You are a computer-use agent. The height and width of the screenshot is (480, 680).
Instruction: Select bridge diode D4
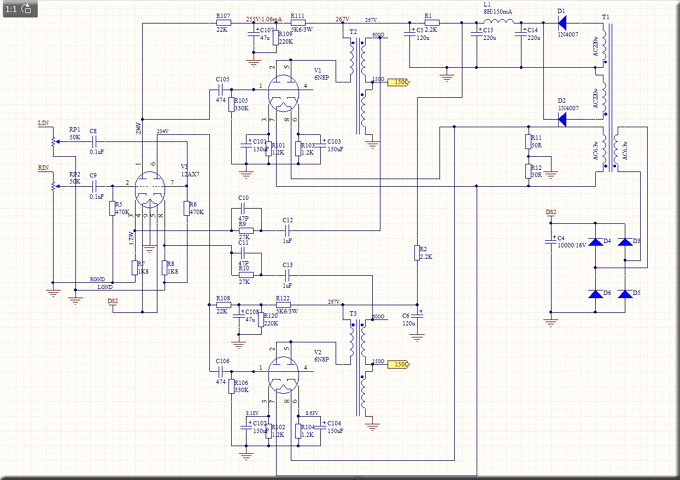[599, 241]
